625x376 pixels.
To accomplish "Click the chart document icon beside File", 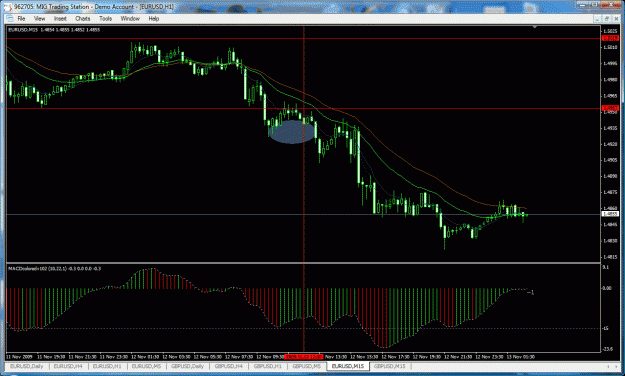I will [x=10, y=18].
